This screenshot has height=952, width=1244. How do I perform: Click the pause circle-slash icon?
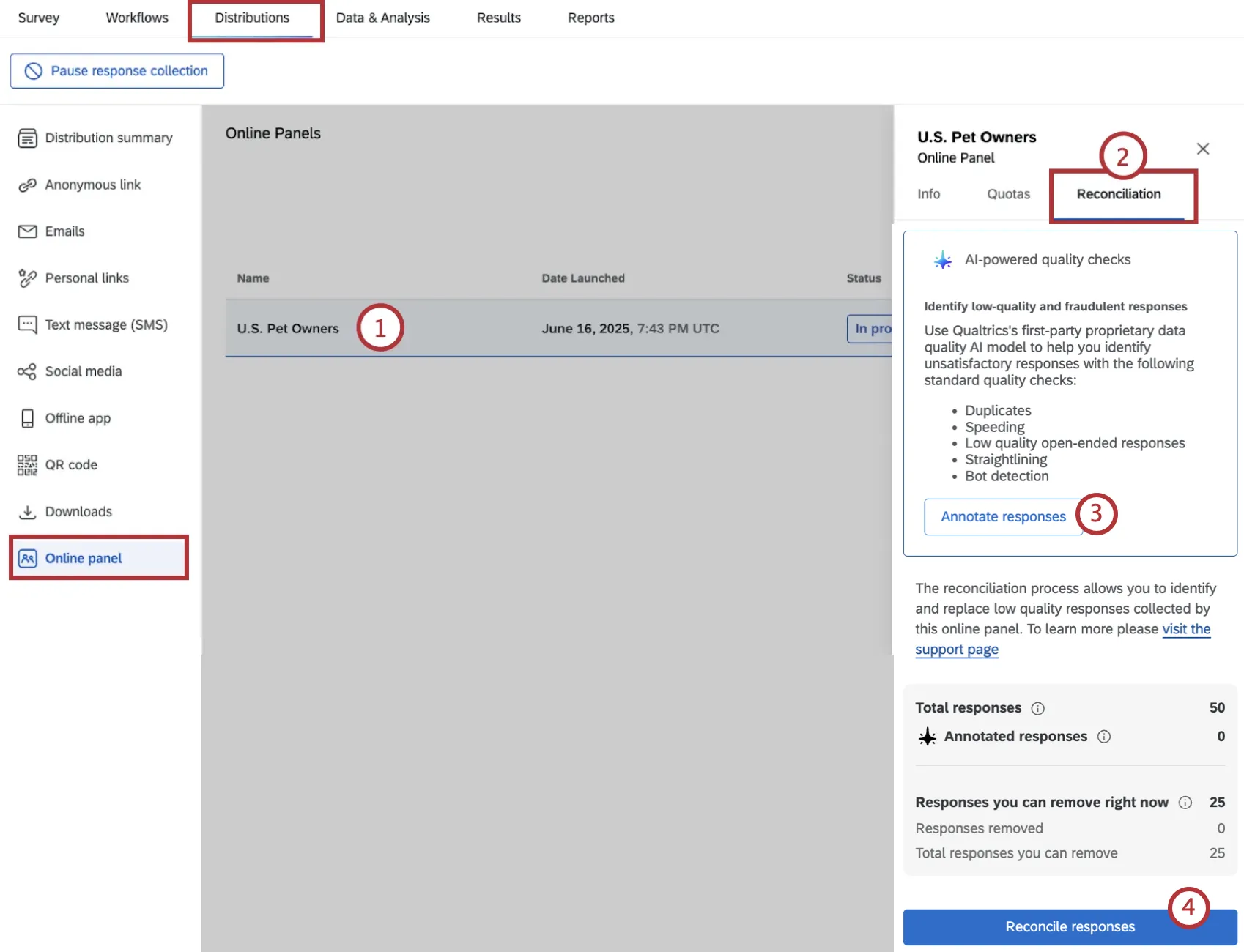[34, 71]
